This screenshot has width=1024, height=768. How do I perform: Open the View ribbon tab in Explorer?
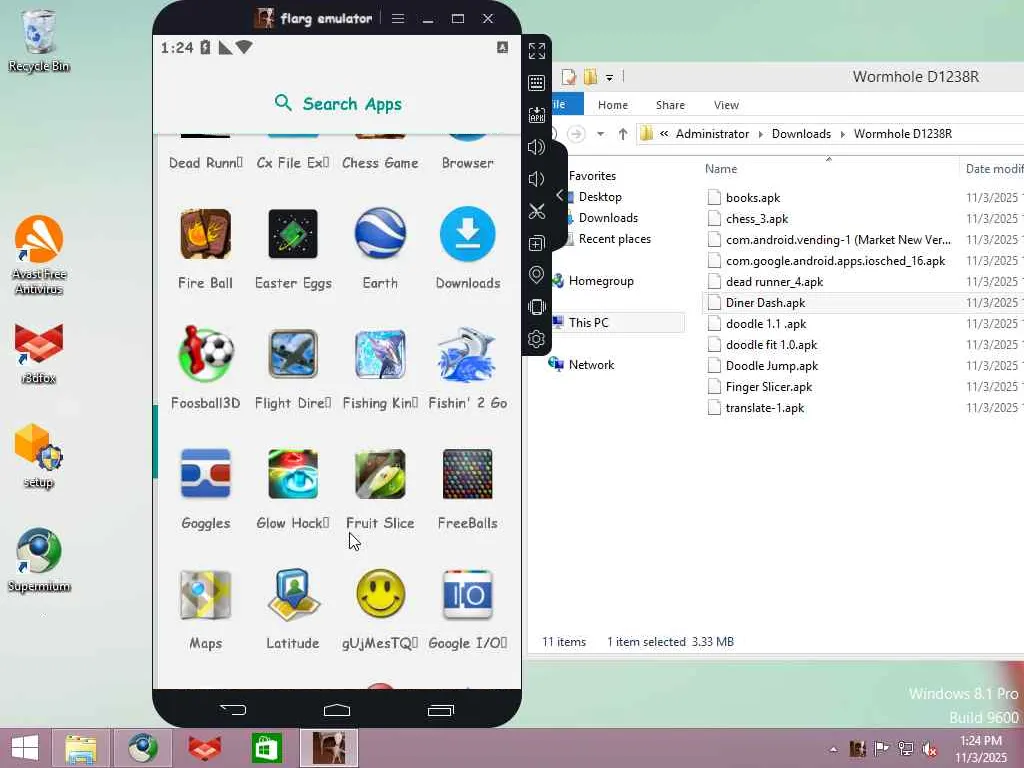click(x=726, y=105)
